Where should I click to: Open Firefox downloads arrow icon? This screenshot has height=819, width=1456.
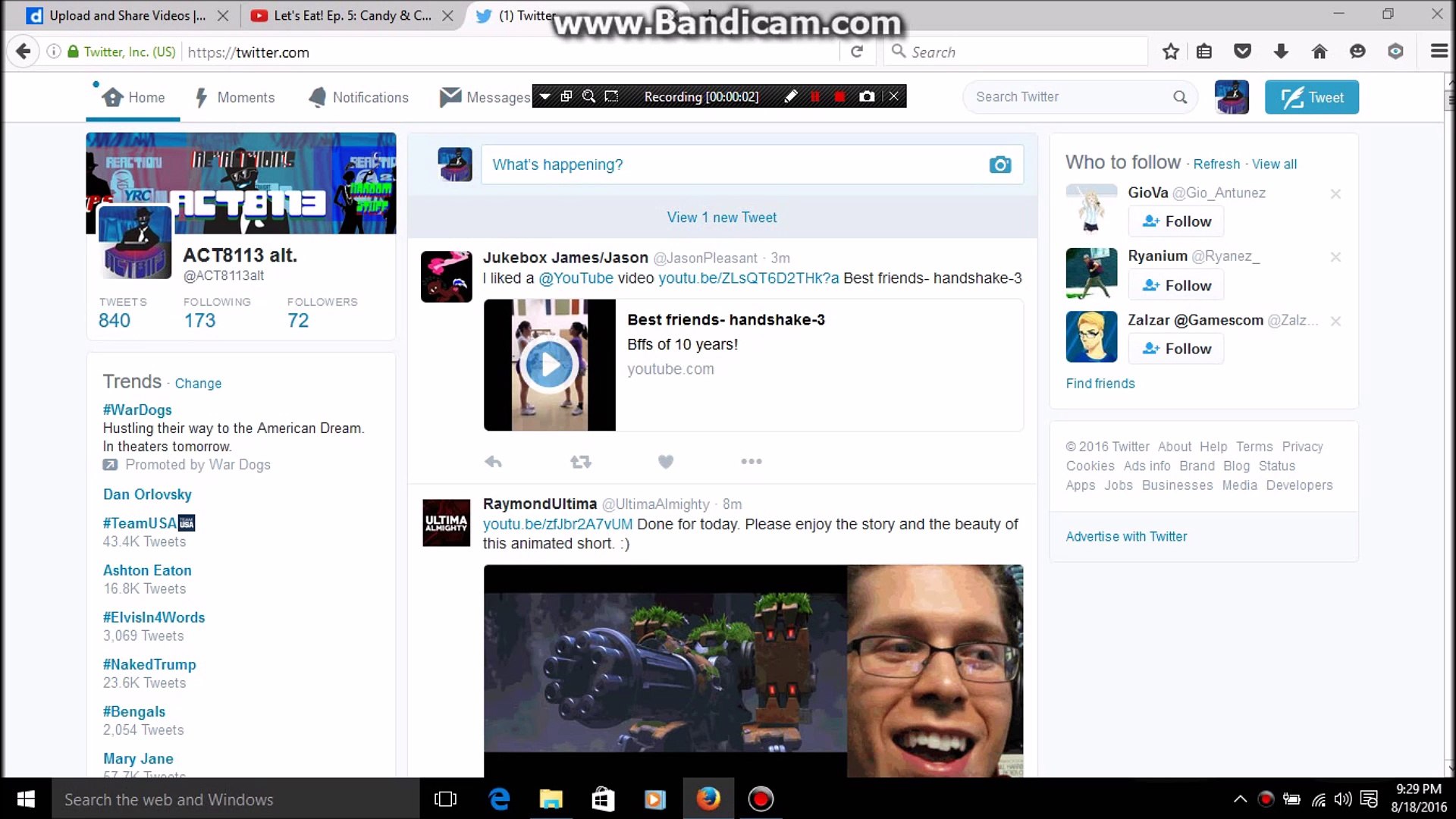pos(1281,52)
